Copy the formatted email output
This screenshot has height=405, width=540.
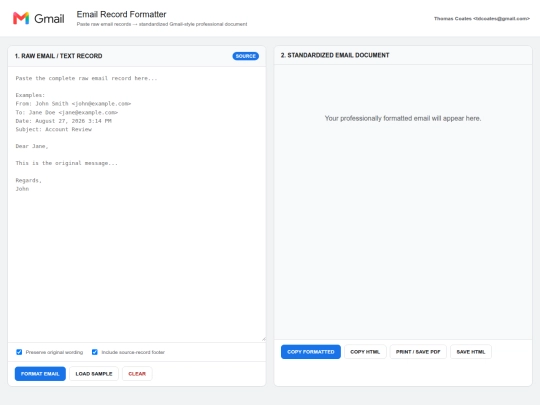(311, 352)
